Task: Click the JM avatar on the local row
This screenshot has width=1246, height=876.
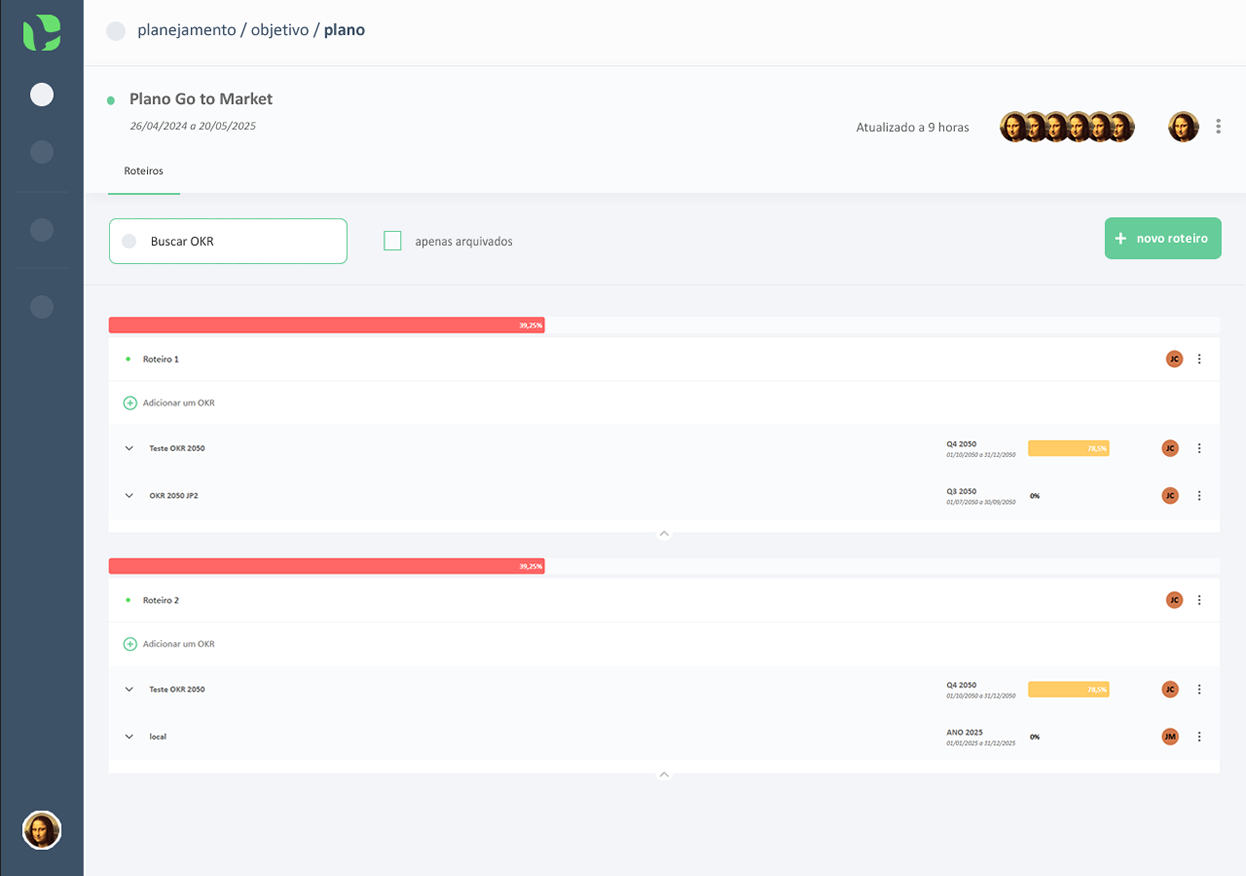Action: [1170, 737]
